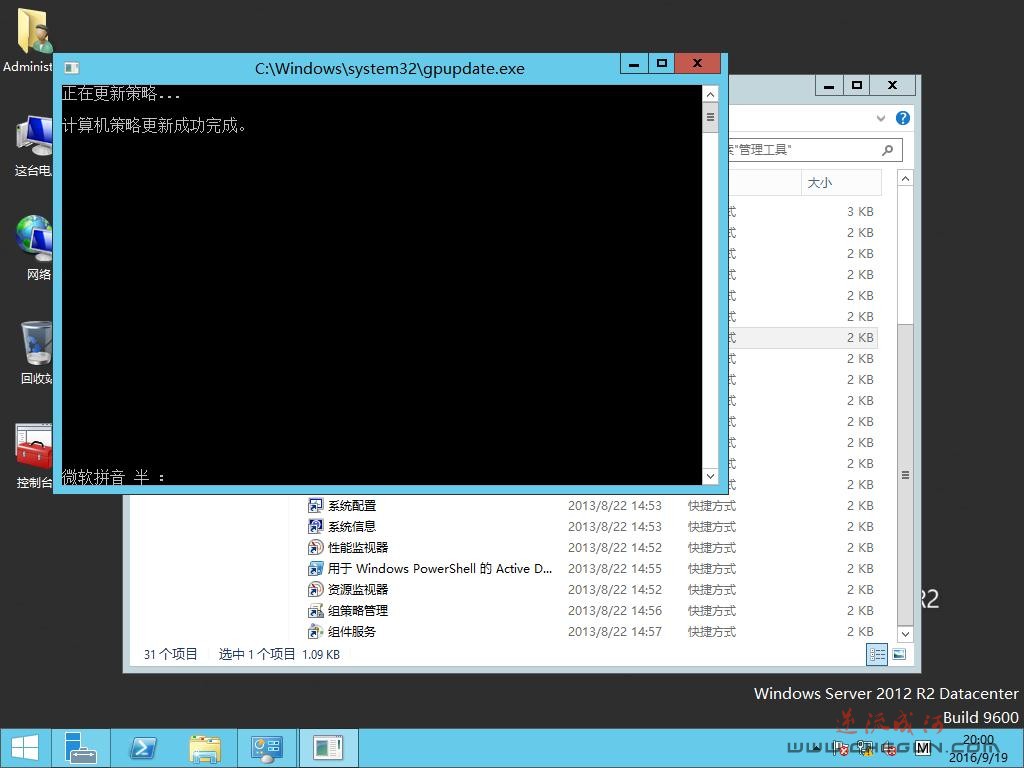Minimize the Explorer 管理工具 window
This screenshot has width=1024, height=768.
(x=829, y=86)
